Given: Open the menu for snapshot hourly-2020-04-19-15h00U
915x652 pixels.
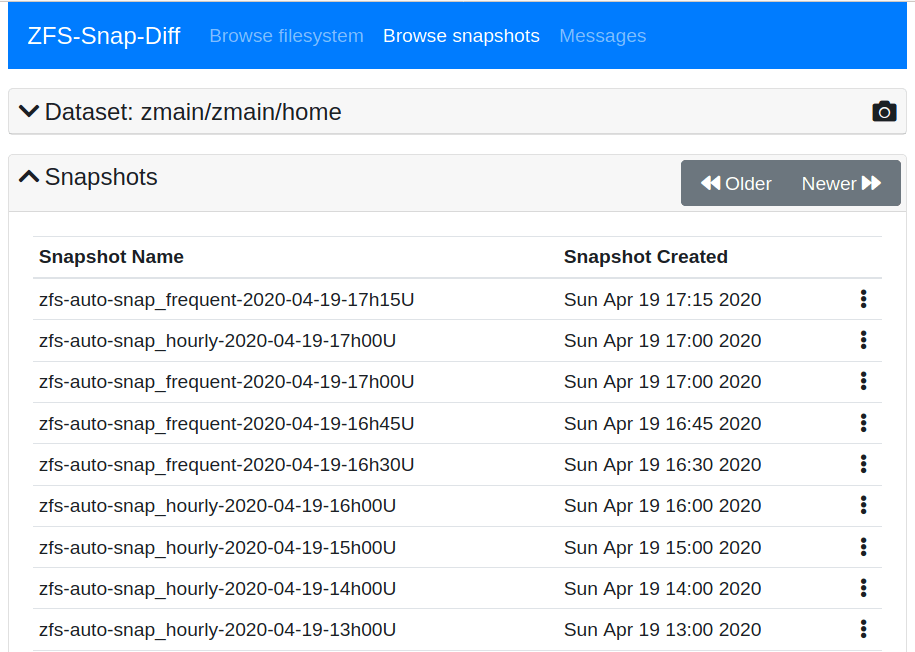Looking at the screenshot, I should pyautogui.click(x=863, y=547).
